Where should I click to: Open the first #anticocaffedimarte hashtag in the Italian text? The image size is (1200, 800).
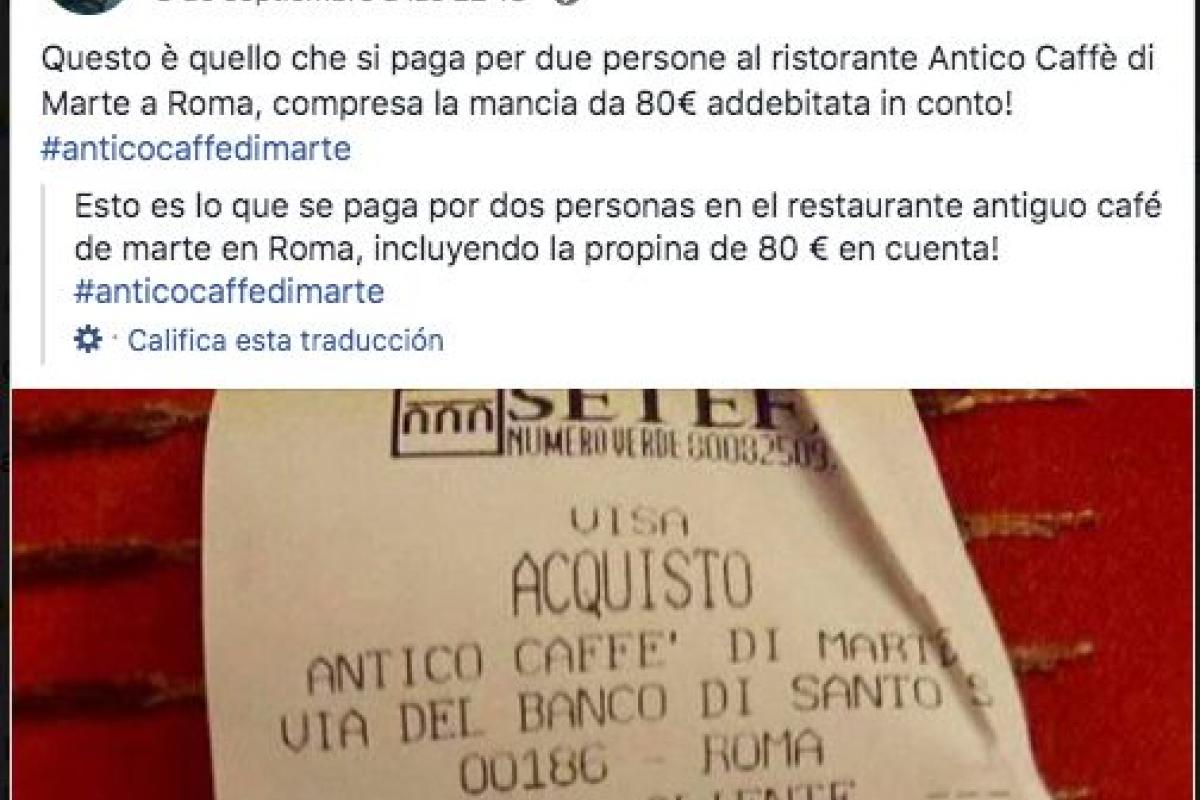(196, 150)
